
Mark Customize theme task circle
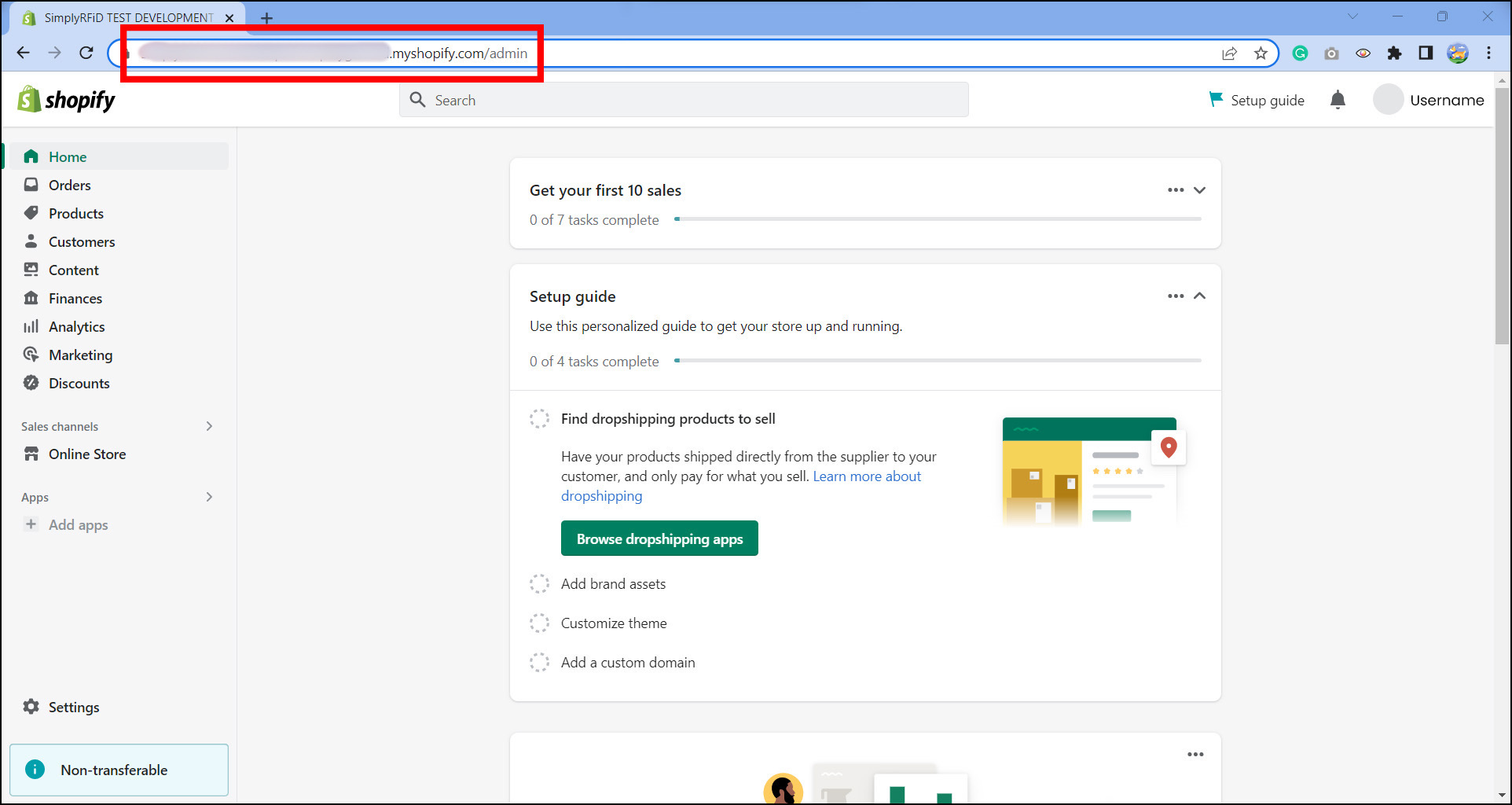pos(539,623)
